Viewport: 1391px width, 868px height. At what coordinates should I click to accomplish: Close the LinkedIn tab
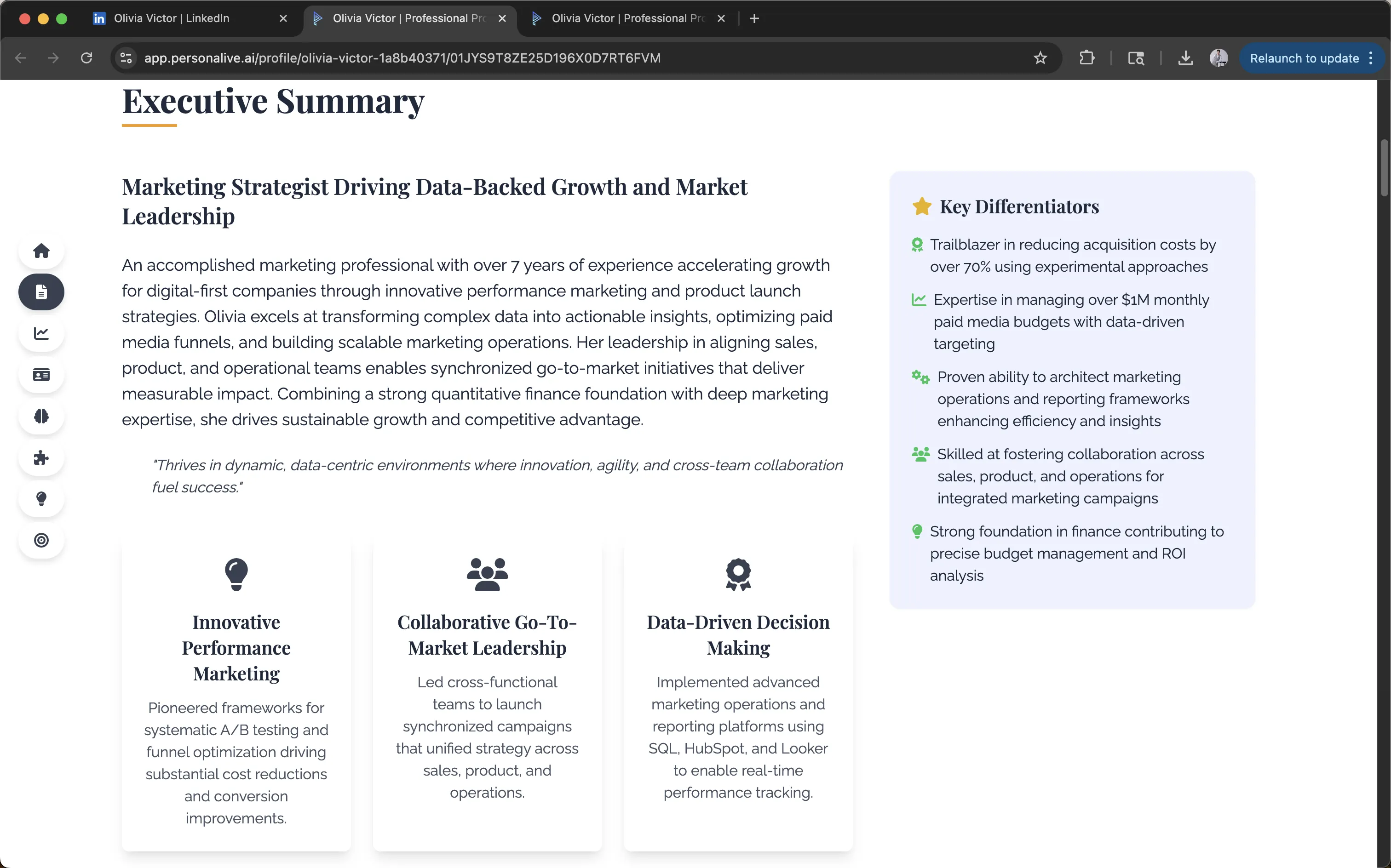[x=283, y=18]
